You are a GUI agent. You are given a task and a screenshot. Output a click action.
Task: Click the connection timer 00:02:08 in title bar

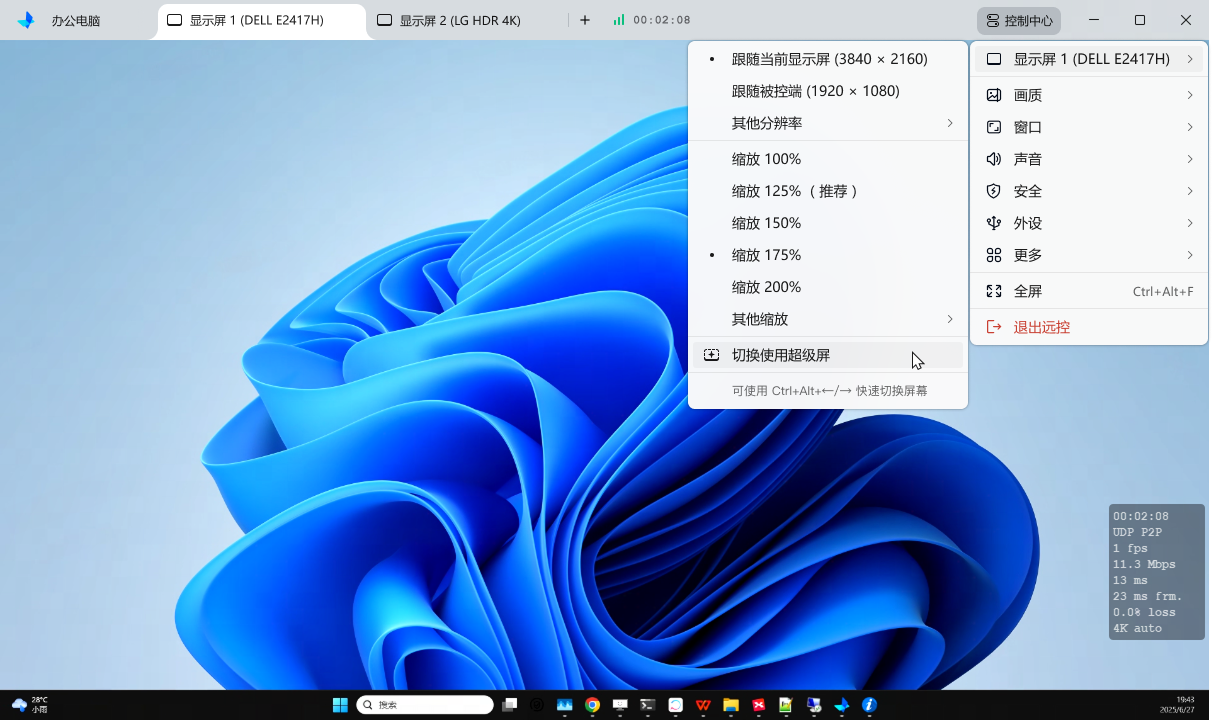pos(662,20)
